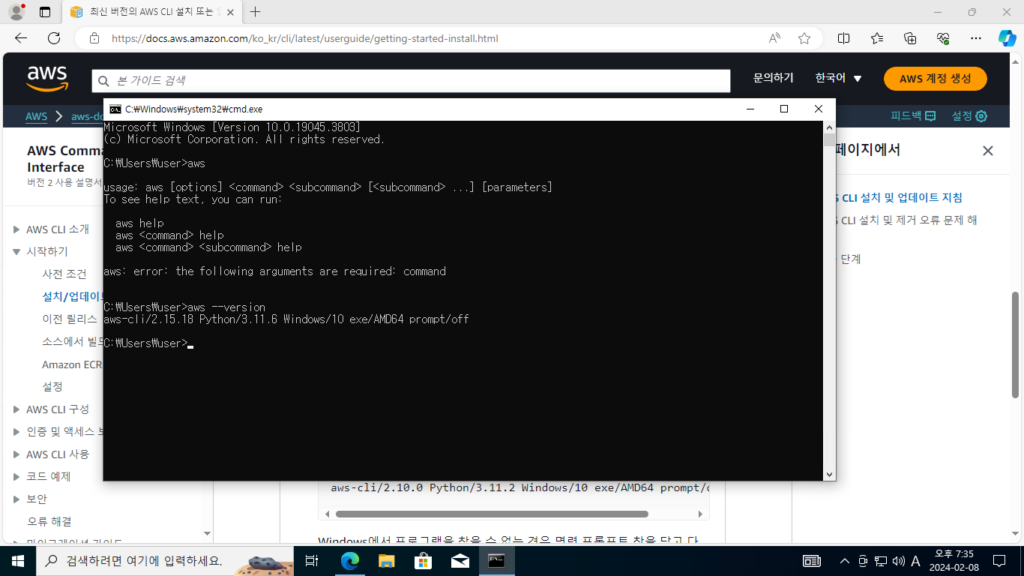This screenshot has width=1024, height=576.
Task: Open the 한국어 language dropdown
Action: (x=838, y=78)
